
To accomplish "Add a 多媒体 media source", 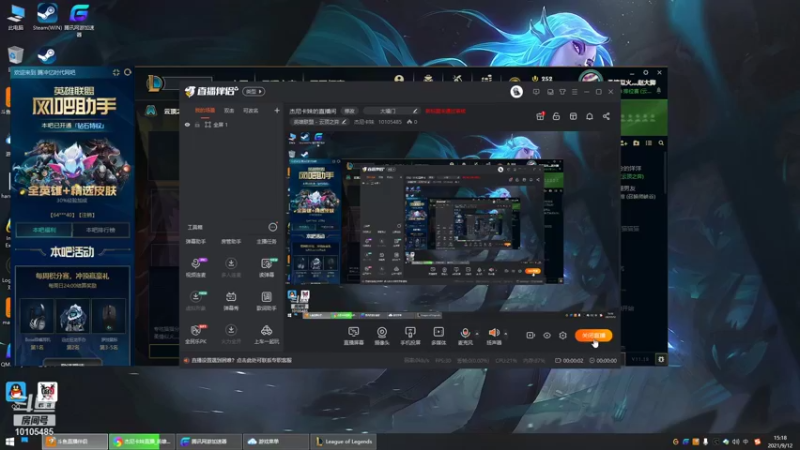I will (438, 336).
